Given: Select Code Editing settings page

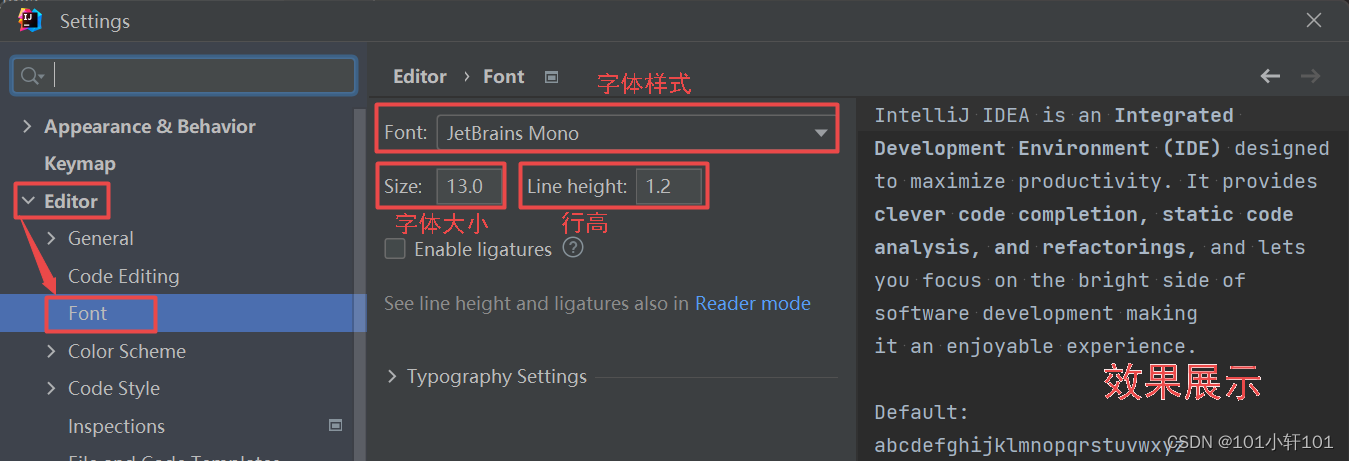Looking at the screenshot, I should [123, 277].
